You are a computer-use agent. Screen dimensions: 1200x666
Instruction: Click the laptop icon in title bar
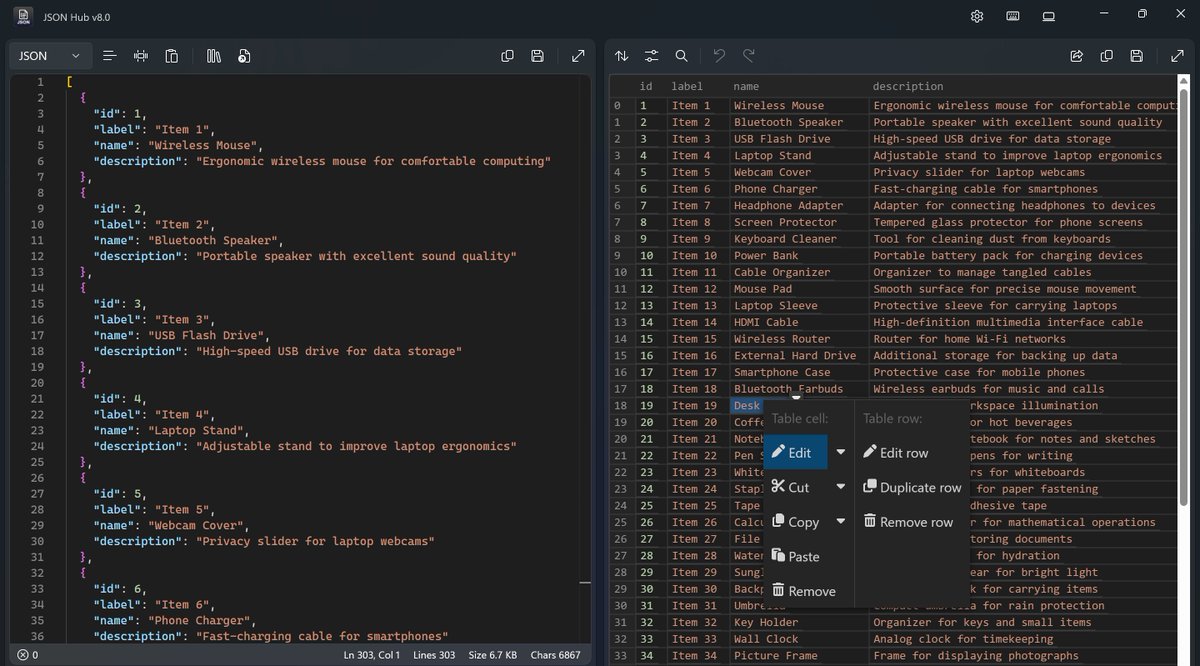tap(1049, 16)
